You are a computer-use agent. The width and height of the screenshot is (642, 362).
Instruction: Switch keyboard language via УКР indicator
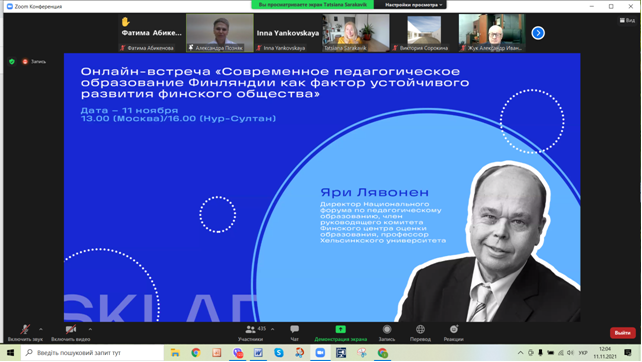583,353
